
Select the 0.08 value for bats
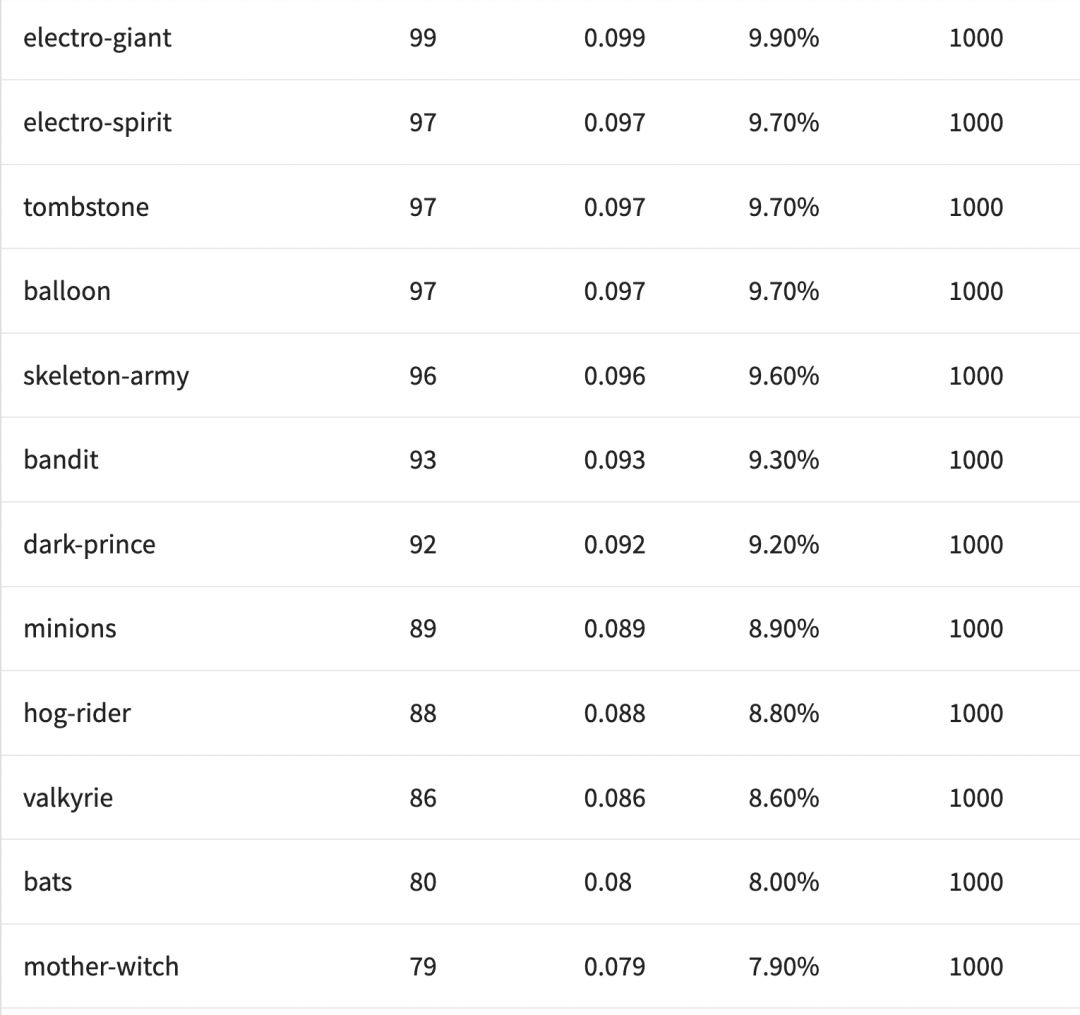coord(608,882)
